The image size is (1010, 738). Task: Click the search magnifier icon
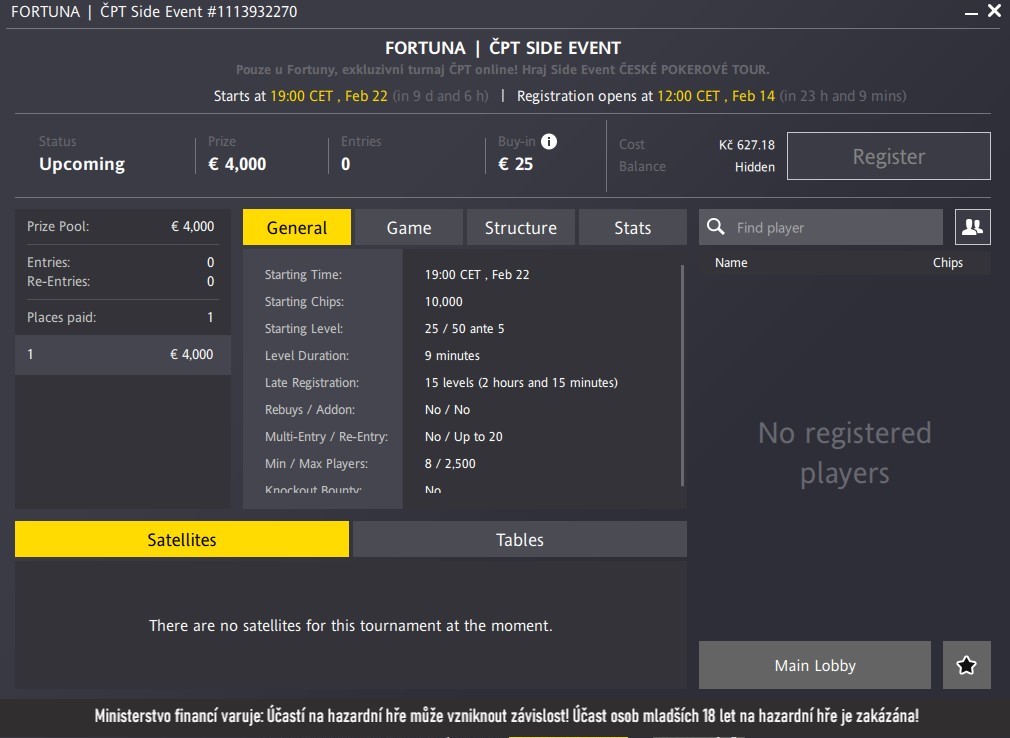point(716,227)
